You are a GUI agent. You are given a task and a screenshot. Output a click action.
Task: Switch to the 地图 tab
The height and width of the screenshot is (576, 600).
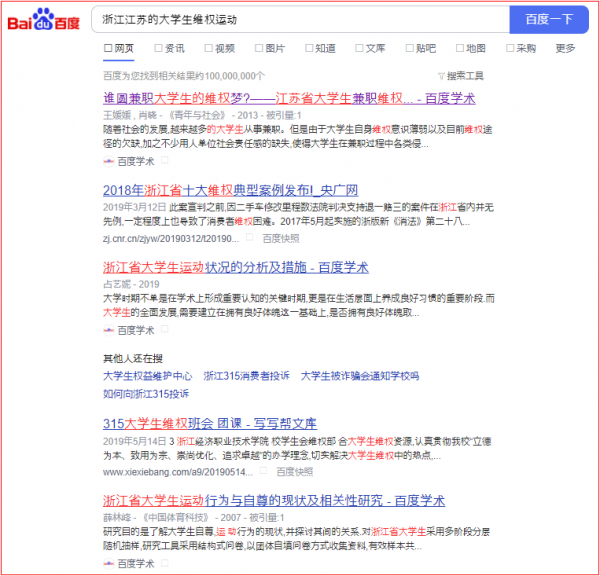click(471, 49)
